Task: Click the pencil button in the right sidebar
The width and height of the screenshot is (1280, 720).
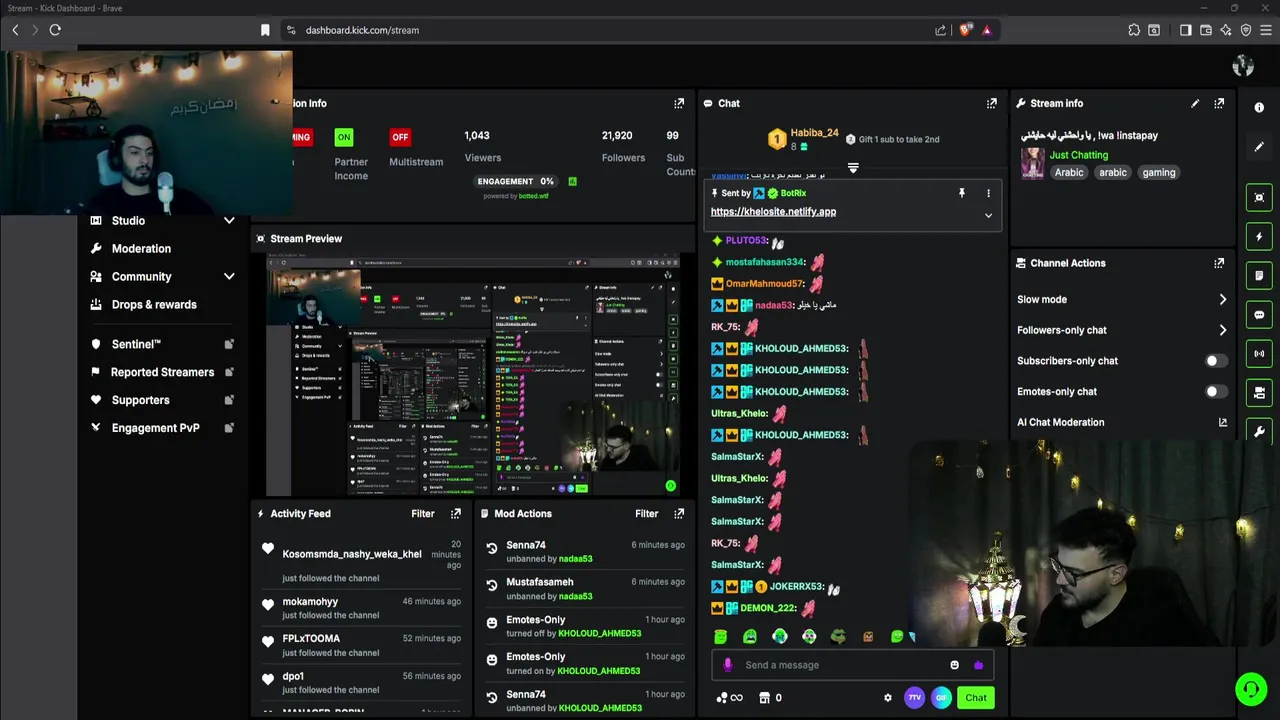Action: [x=1259, y=146]
